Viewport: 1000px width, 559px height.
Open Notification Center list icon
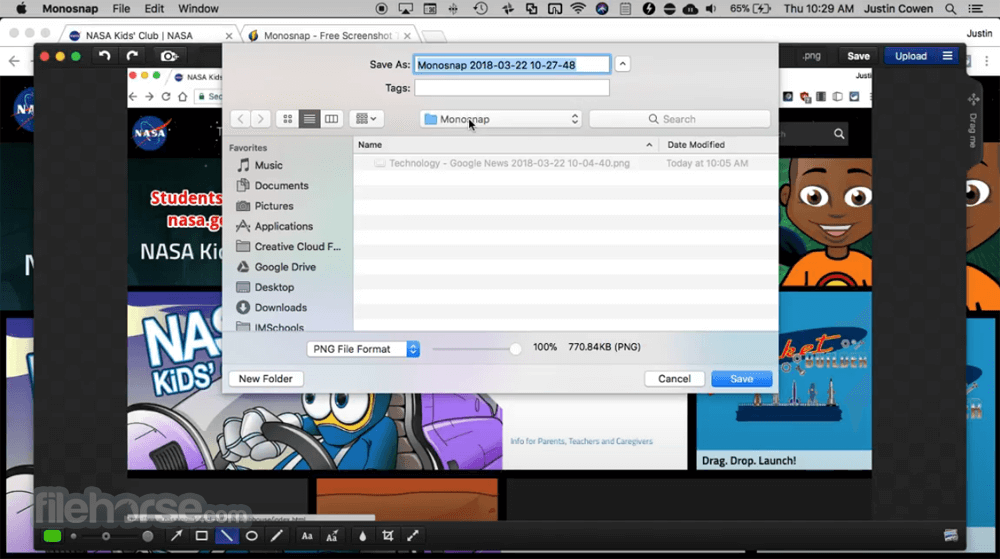(x=976, y=9)
